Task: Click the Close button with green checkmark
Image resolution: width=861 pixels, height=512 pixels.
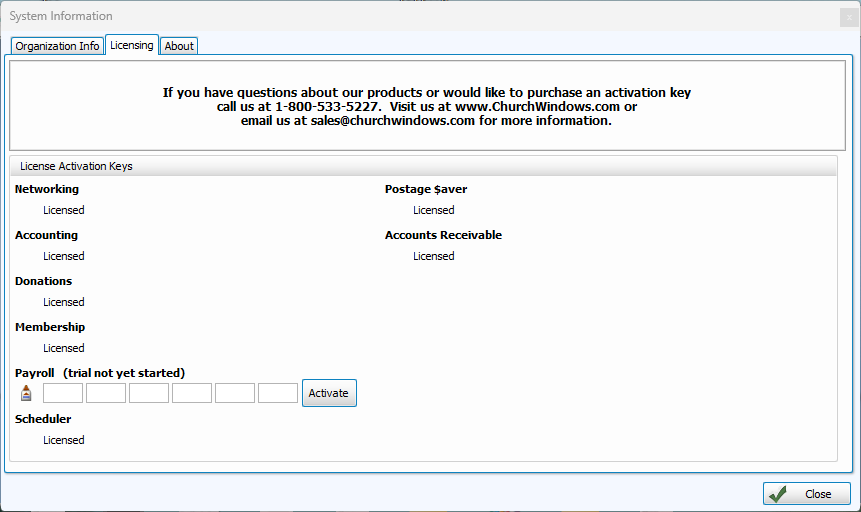Action: tap(806, 494)
